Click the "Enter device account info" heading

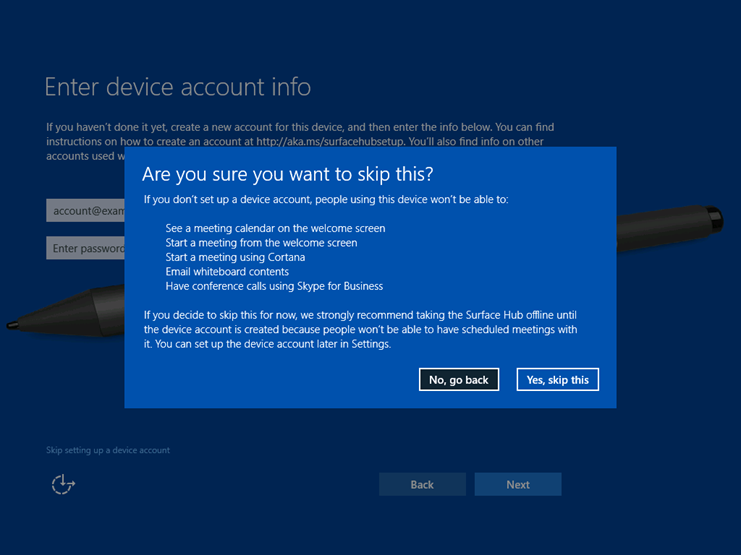tap(178, 87)
